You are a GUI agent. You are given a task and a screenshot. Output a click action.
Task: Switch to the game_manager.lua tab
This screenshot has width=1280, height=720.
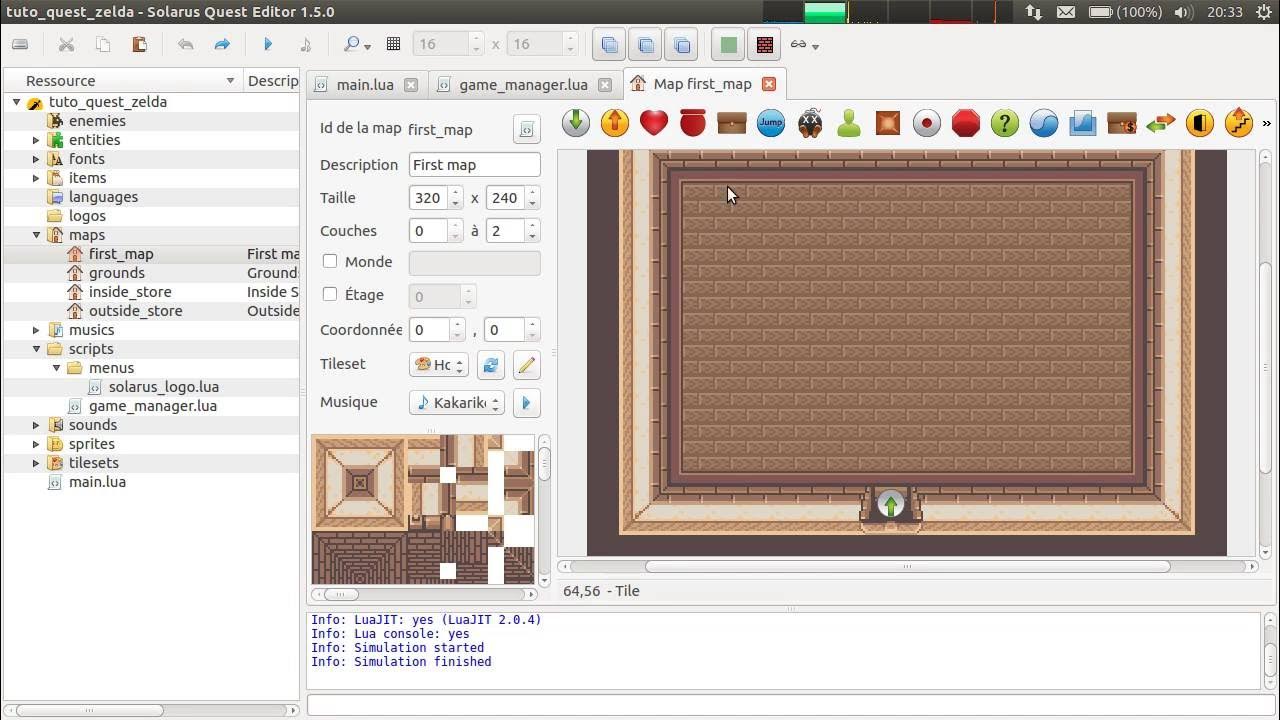(x=523, y=84)
